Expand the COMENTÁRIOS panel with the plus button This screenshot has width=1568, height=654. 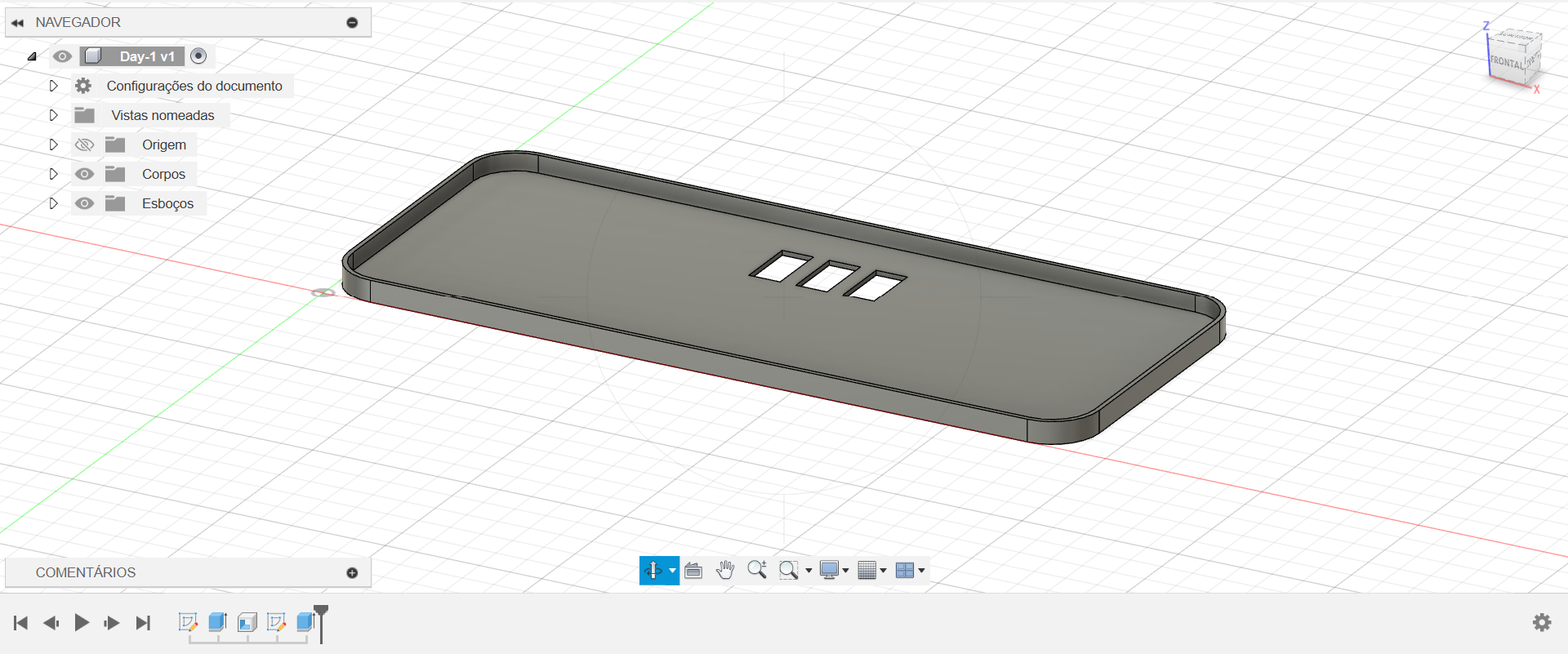[x=352, y=573]
